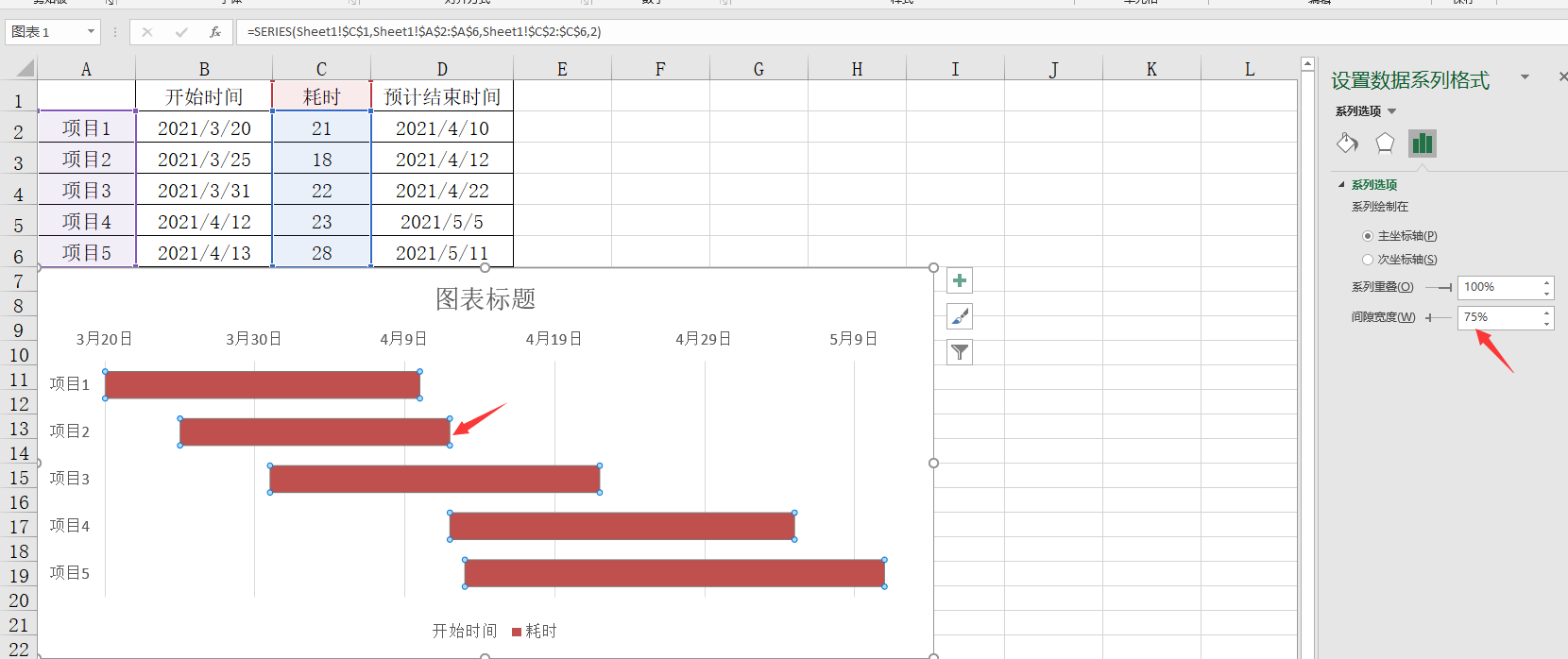Image resolution: width=1568 pixels, height=659 pixels.
Task: Select the 项目4 bar in chart
Action: tap(622, 526)
